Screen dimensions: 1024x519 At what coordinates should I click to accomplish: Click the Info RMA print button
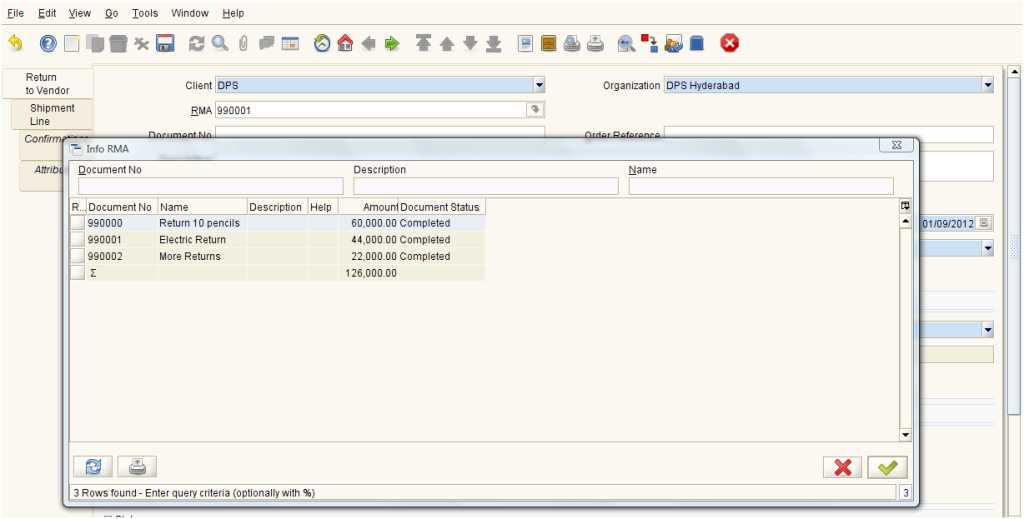click(x=137, y=466)
